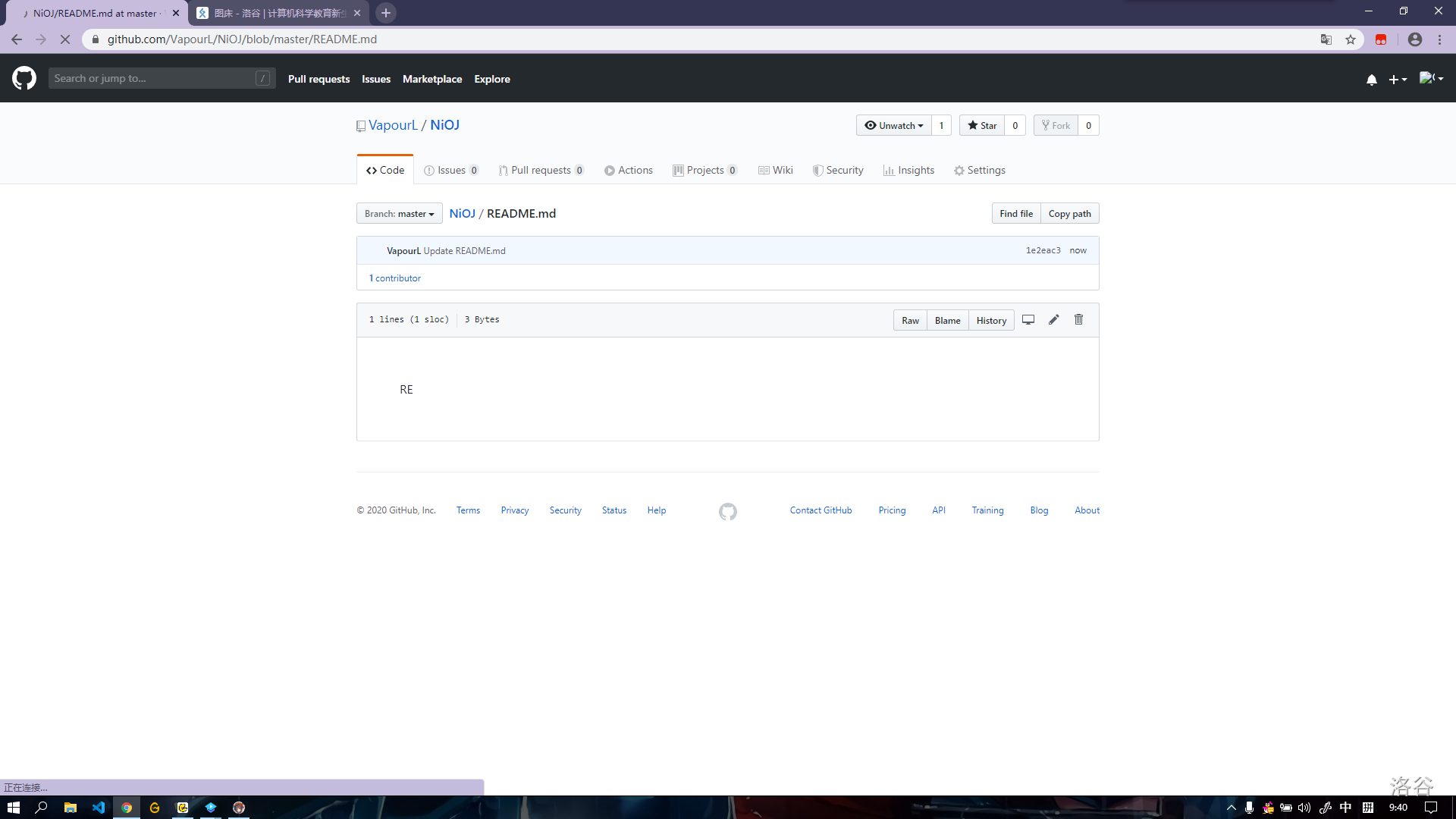This screenshot has height=819, width=1456.
Task: Open the repository Pull requests tab
Action: pyautogui.click(x=541, y=170)
